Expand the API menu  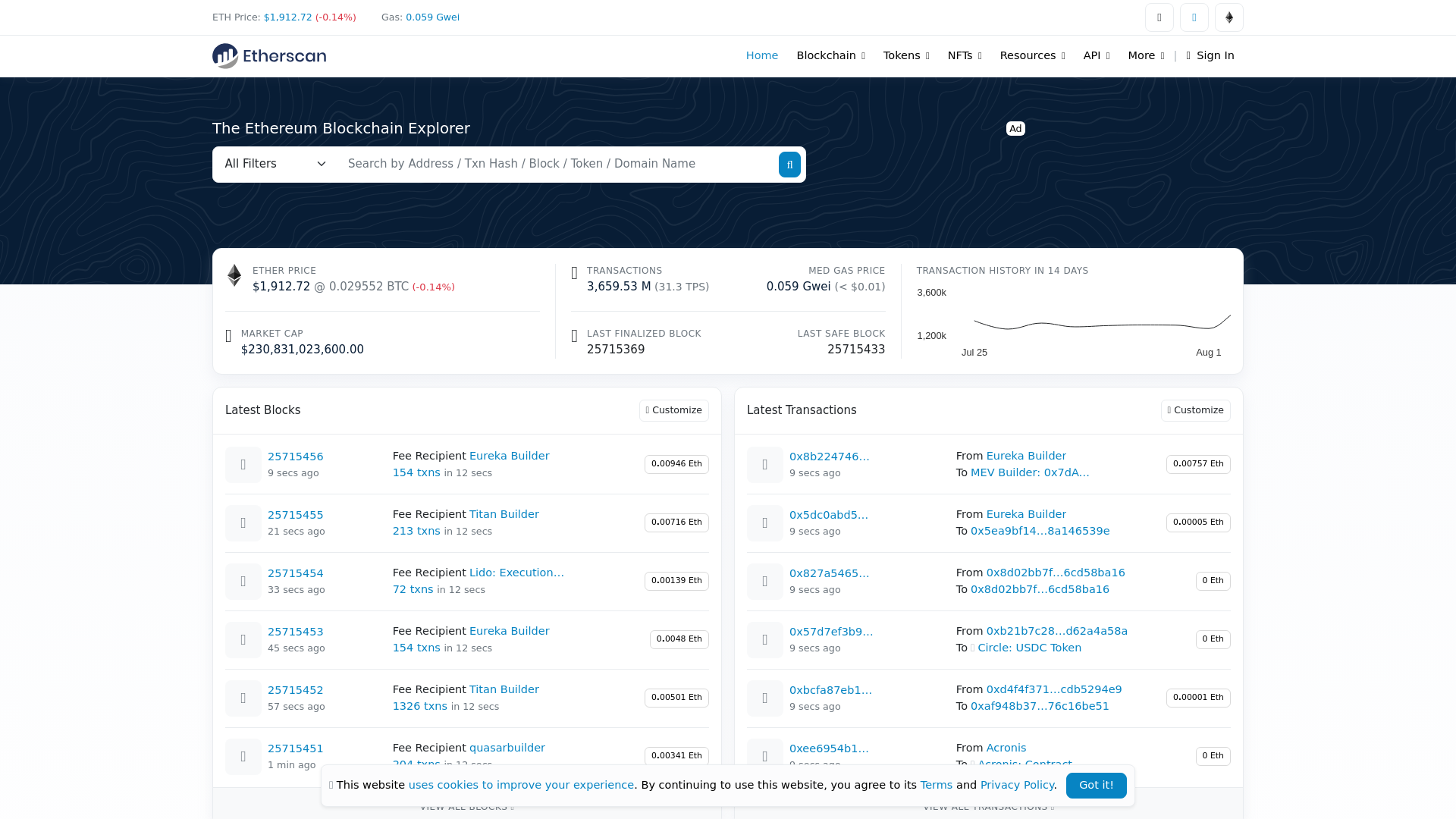pos(1097,55)
